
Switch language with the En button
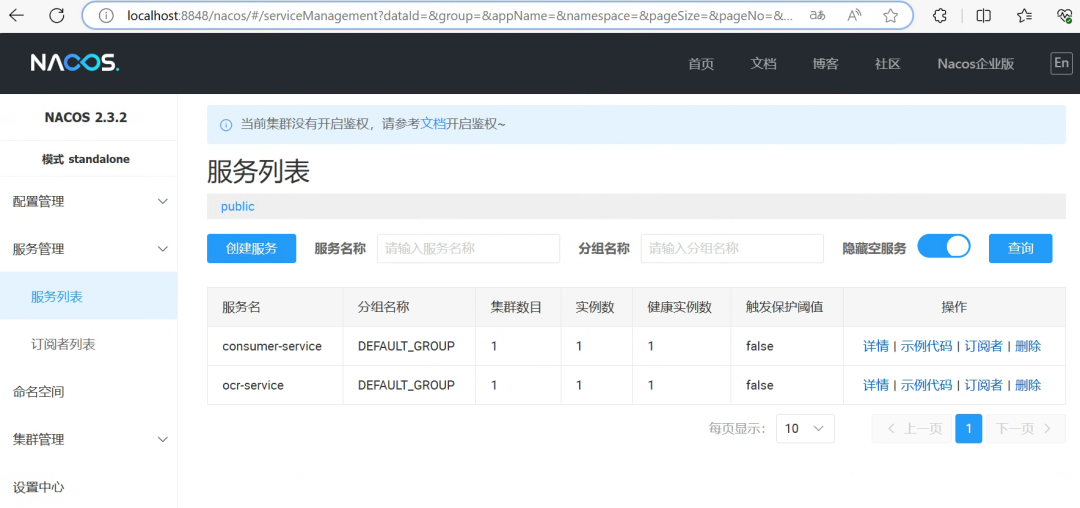tap(1061, 63)
